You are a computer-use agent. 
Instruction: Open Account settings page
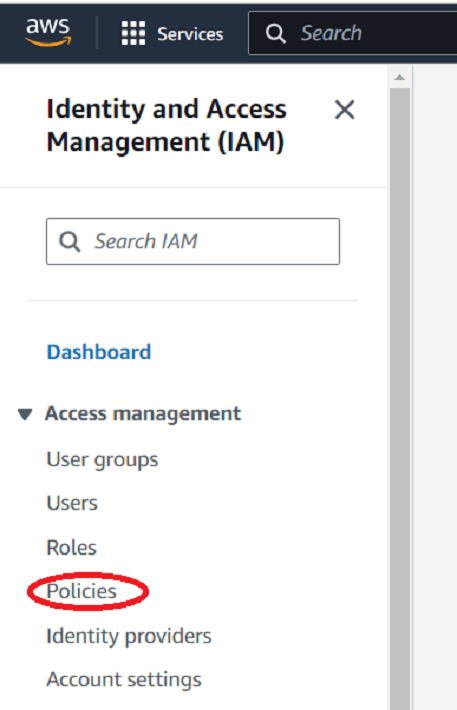124,680
